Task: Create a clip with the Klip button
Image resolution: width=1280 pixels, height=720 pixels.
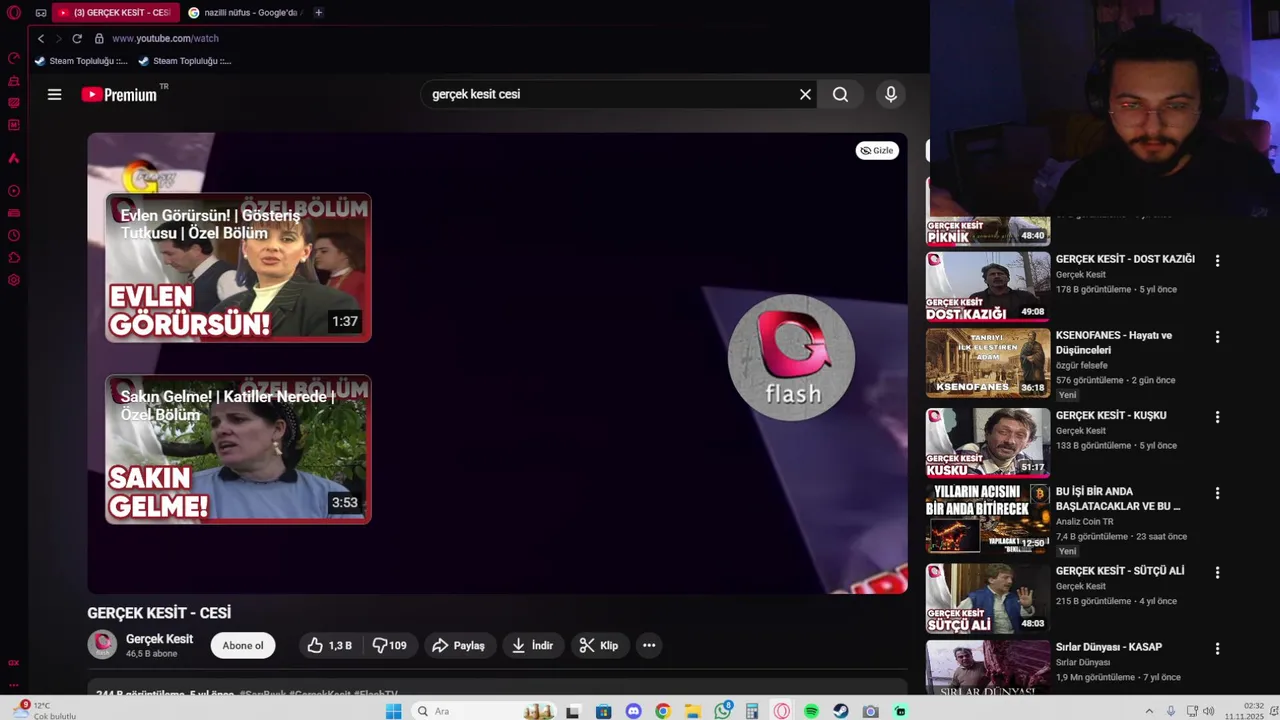Action: pos(600,645)
